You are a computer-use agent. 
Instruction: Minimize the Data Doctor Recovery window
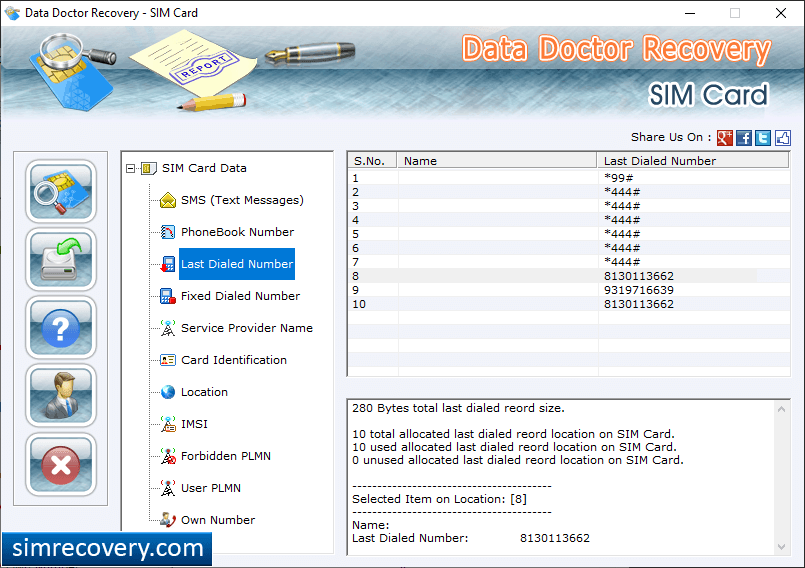coord(689,13)
